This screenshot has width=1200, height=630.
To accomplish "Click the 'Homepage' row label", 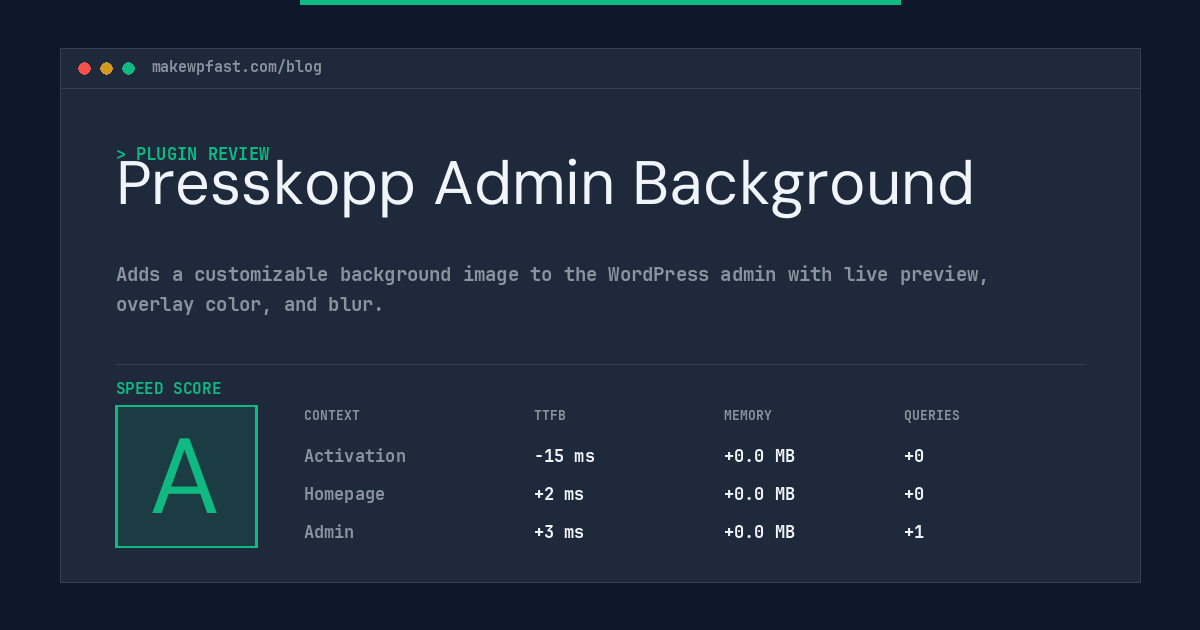I will tap(344, 494).
